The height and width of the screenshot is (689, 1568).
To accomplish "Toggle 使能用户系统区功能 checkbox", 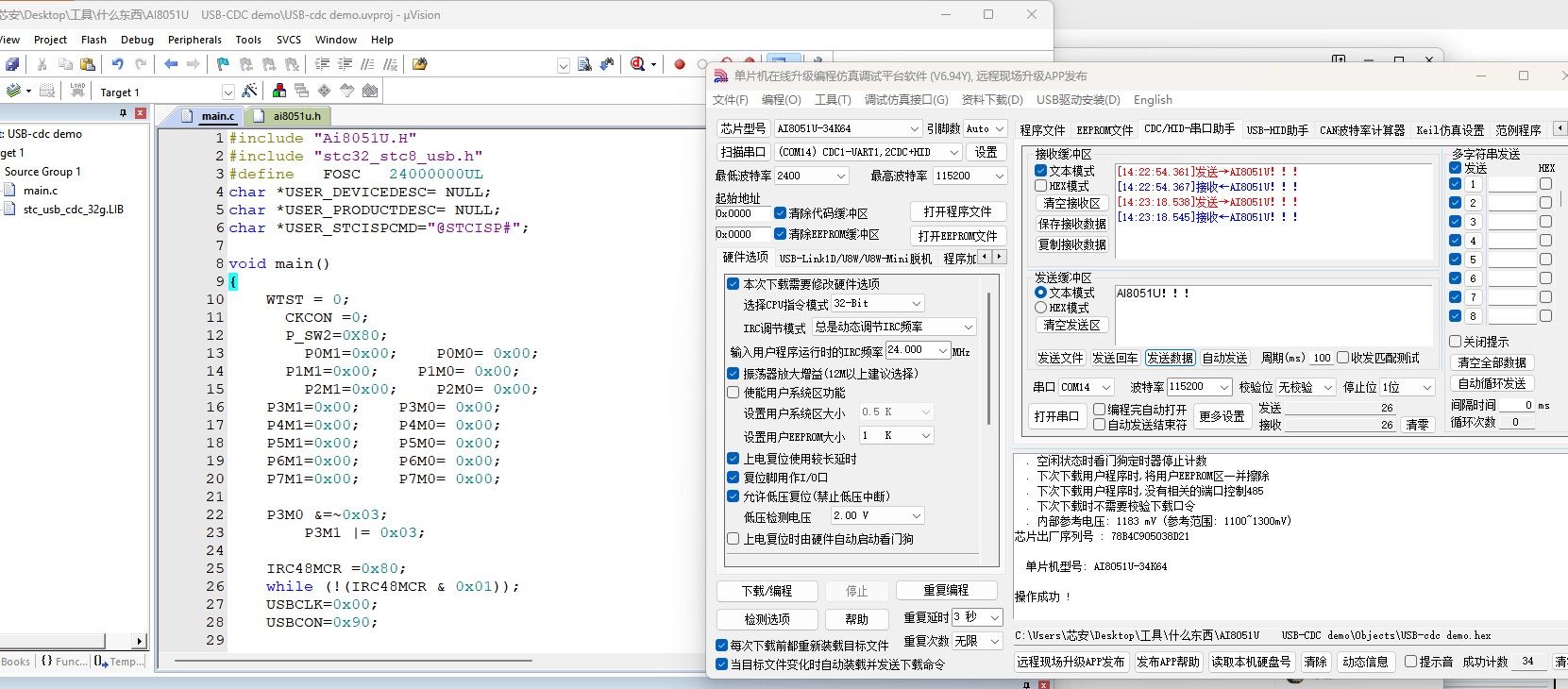I will [x=733, y=393].
